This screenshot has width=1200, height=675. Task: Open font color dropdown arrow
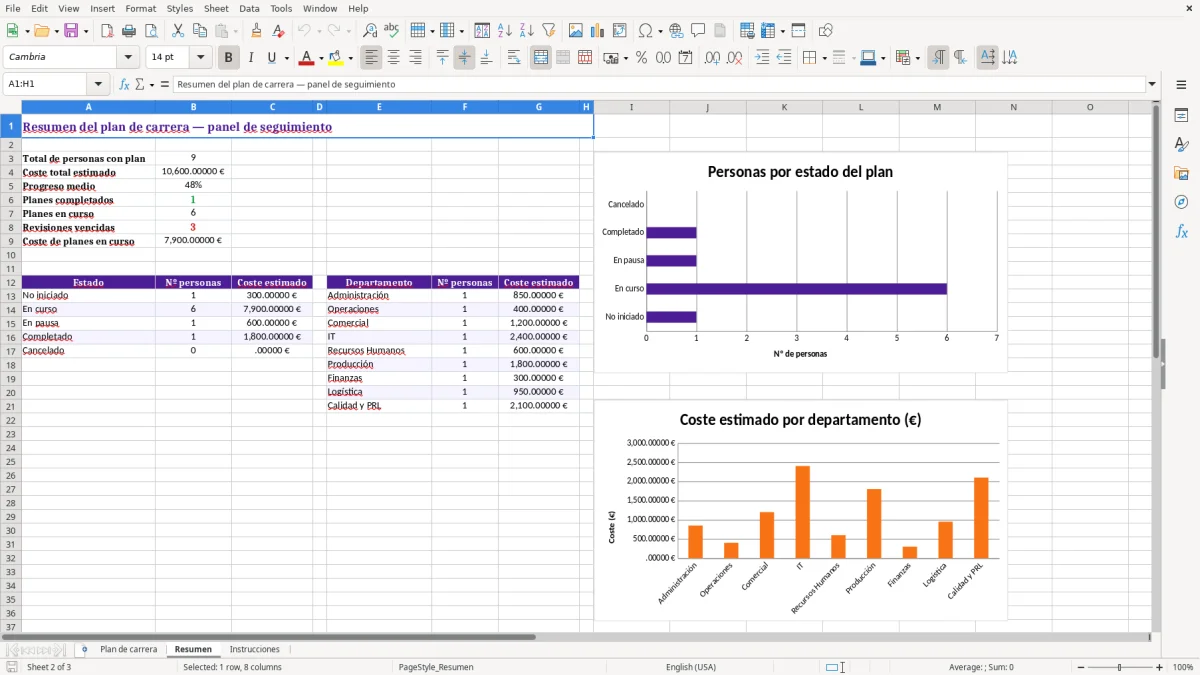pyautogui.click(x=320, y=58)
